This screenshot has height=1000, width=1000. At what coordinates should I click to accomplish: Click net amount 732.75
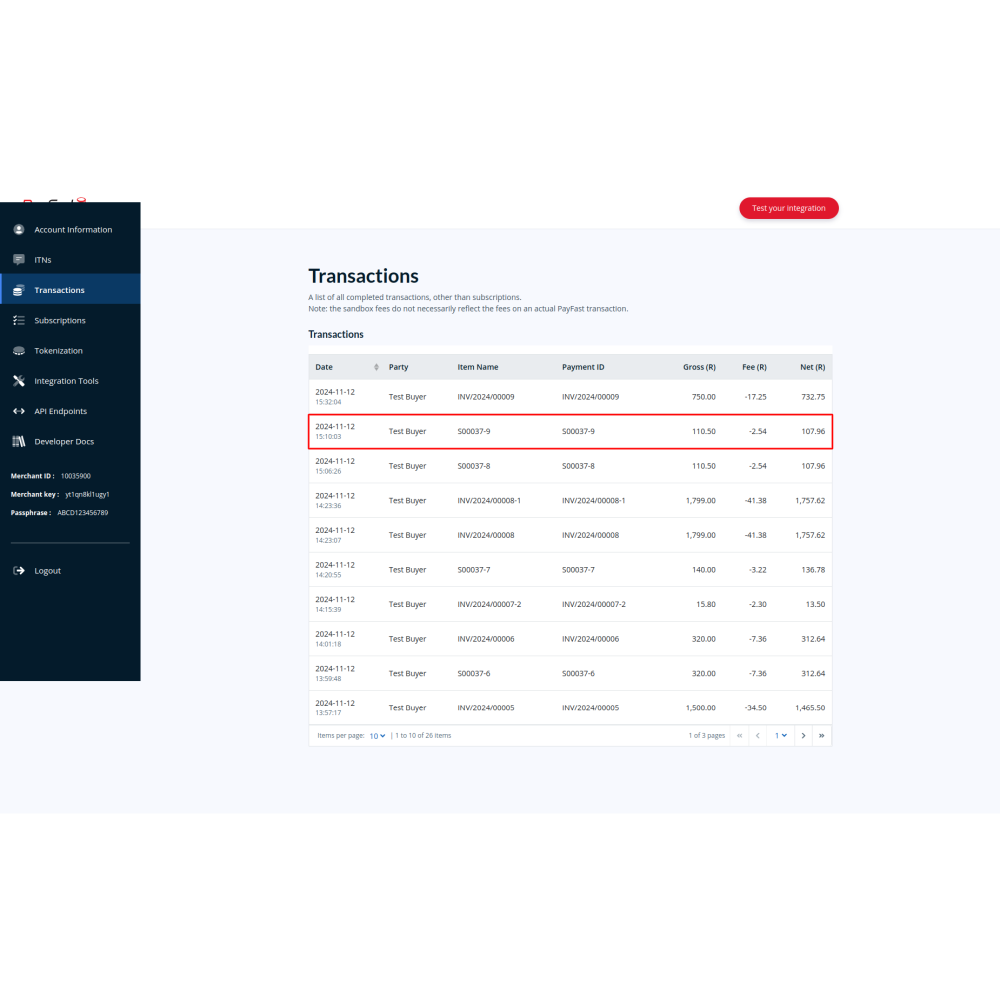pyautogui.click(x=813, y=397)
